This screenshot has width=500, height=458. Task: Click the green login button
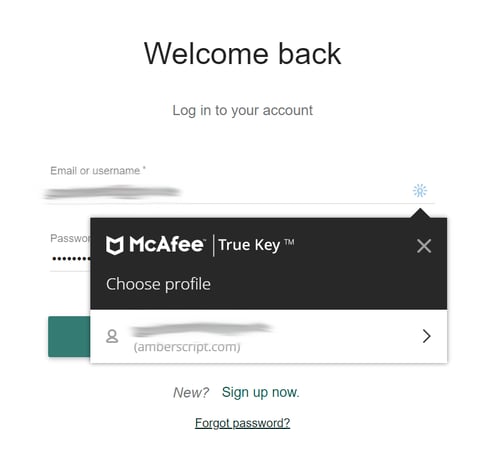pyautogui.click(x=69, y=337)
